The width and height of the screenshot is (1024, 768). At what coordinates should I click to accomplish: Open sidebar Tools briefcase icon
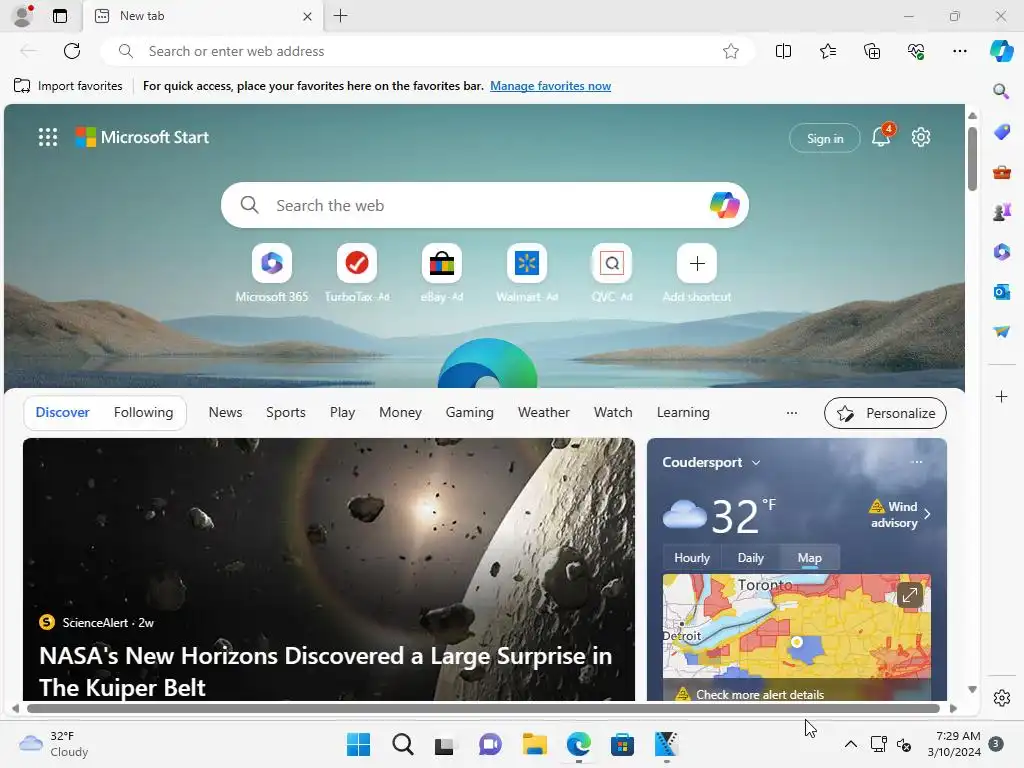click(x=1001, y=172)
